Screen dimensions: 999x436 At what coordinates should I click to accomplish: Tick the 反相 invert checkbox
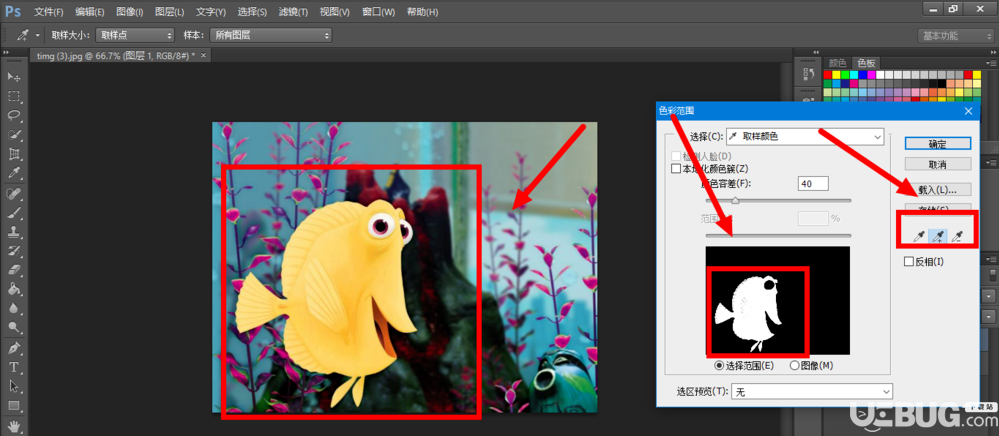(909, 261)
